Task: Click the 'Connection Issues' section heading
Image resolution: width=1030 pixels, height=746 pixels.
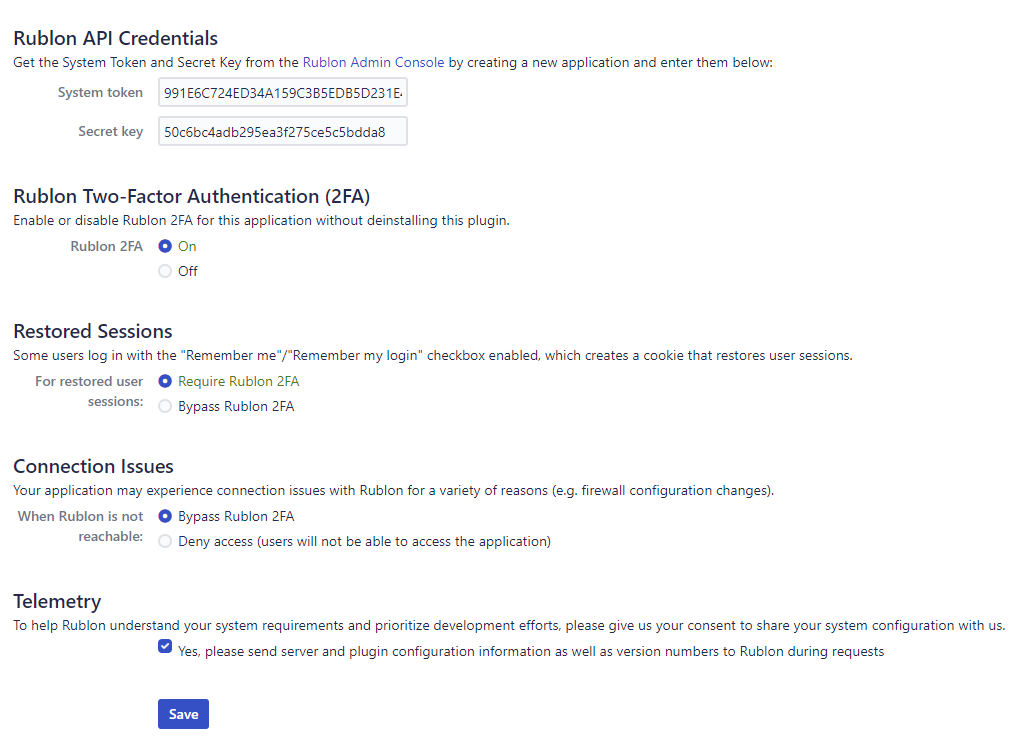Action: (93, 466)
